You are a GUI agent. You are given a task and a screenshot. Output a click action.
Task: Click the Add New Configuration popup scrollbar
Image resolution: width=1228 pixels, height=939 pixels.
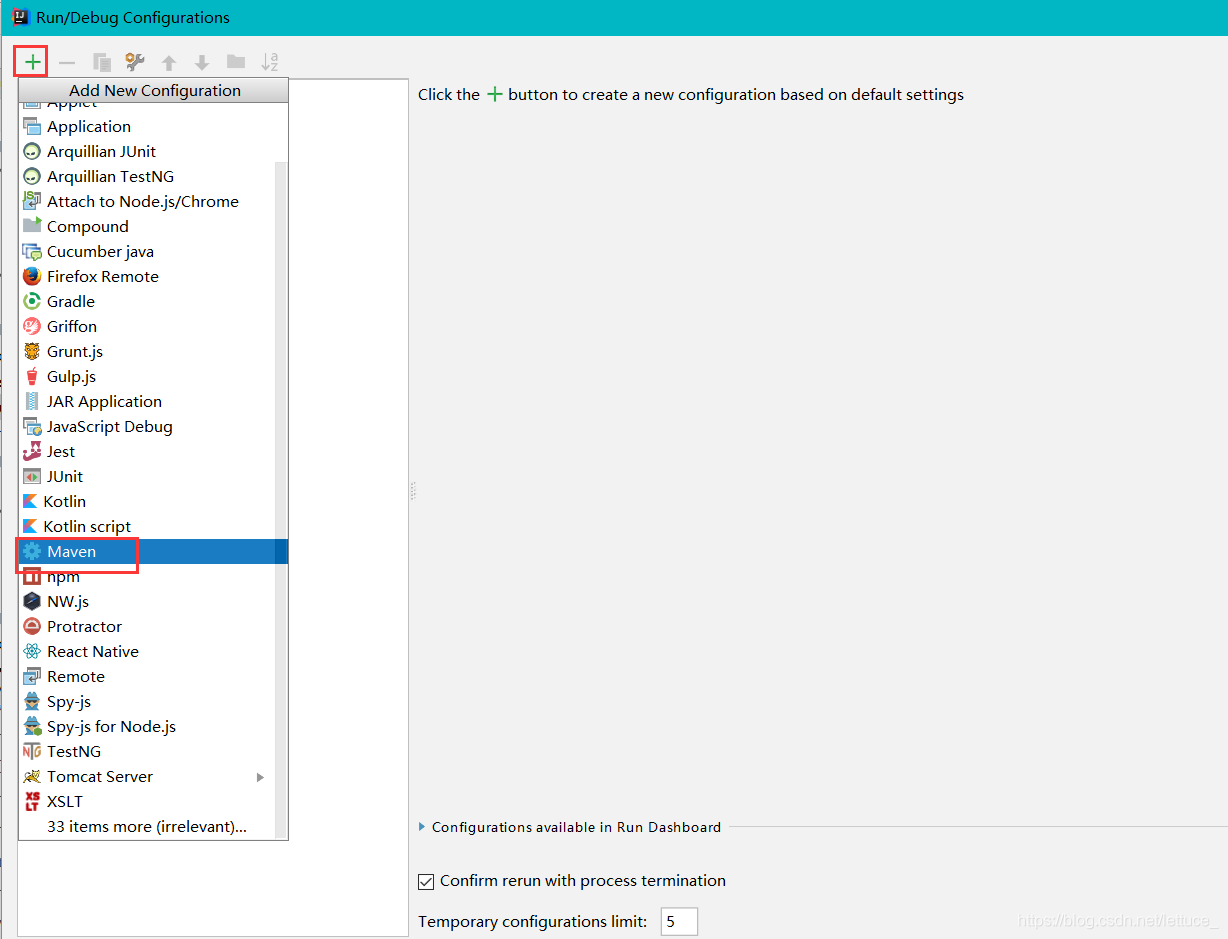(281, 500)
